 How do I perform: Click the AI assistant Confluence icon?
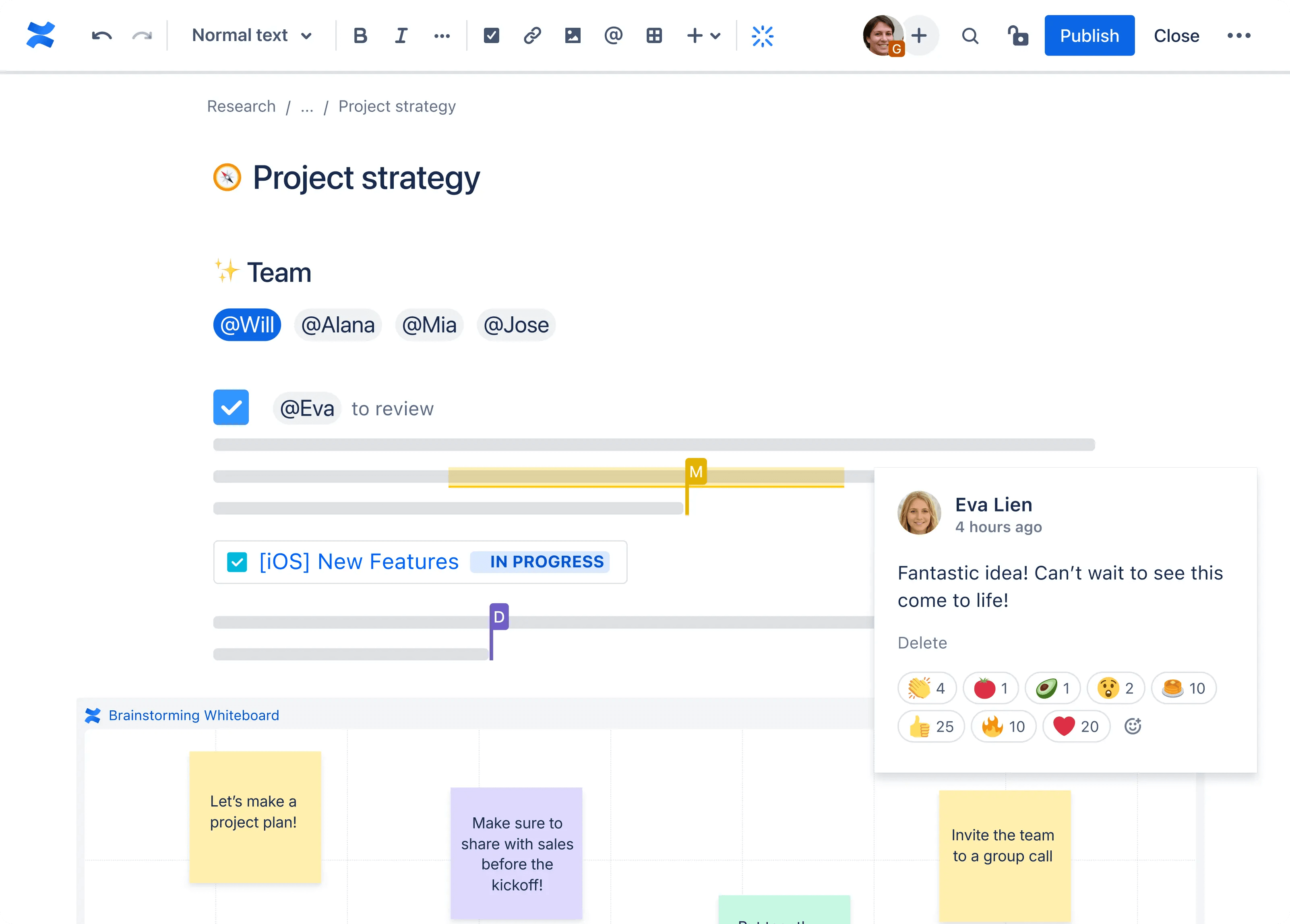(762, 36)
